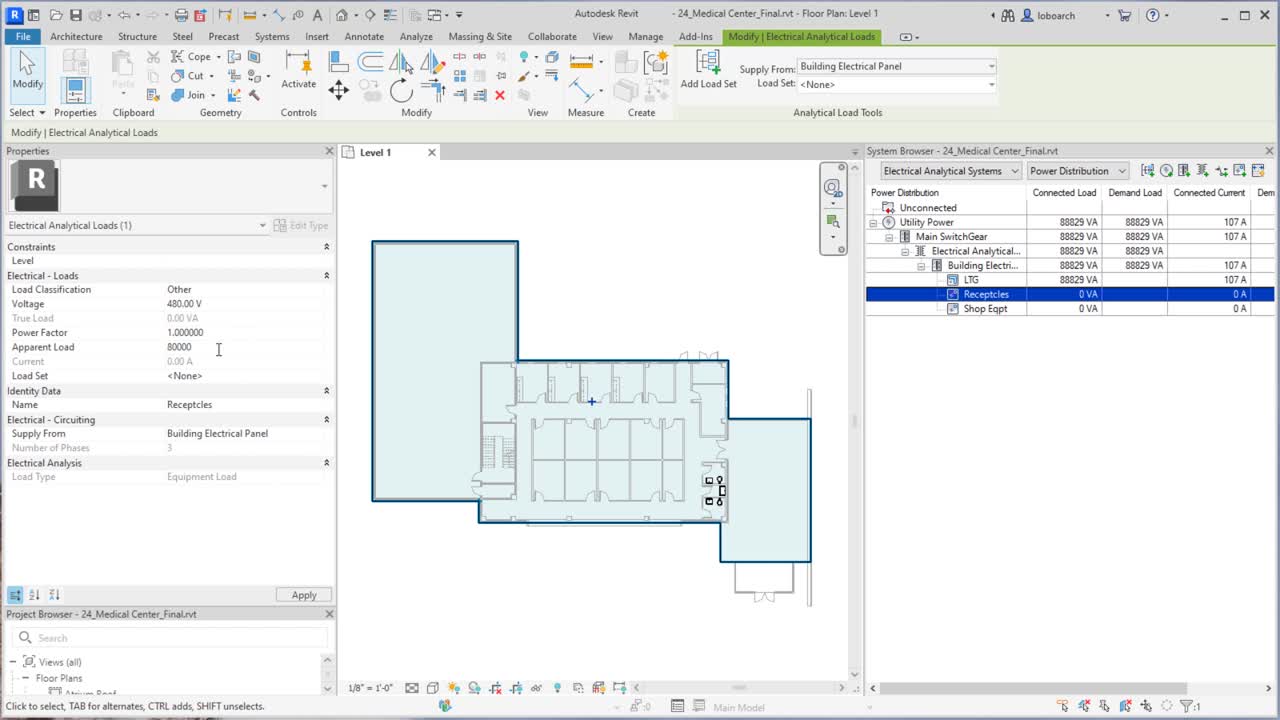
Task: Open Electrical Analytical Systems view dropdown
Action: tap(951, 171)
